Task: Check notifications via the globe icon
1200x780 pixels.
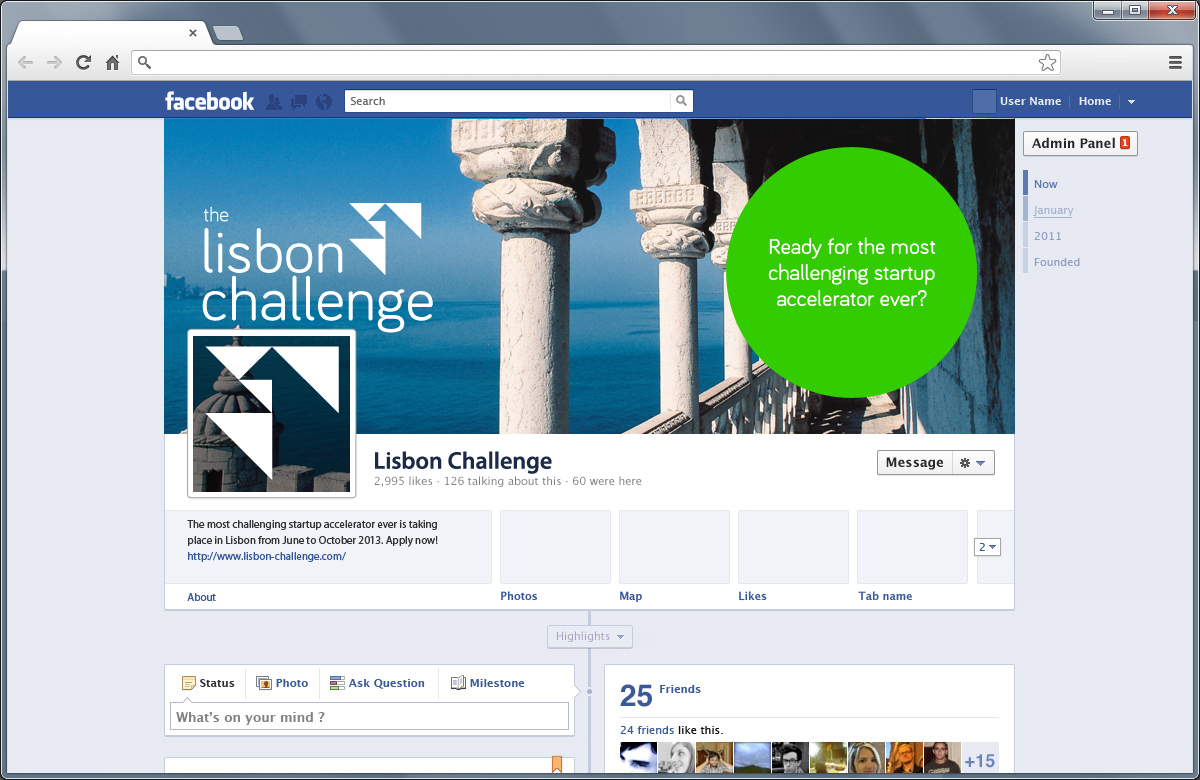Action: click(x=322, y=101)
